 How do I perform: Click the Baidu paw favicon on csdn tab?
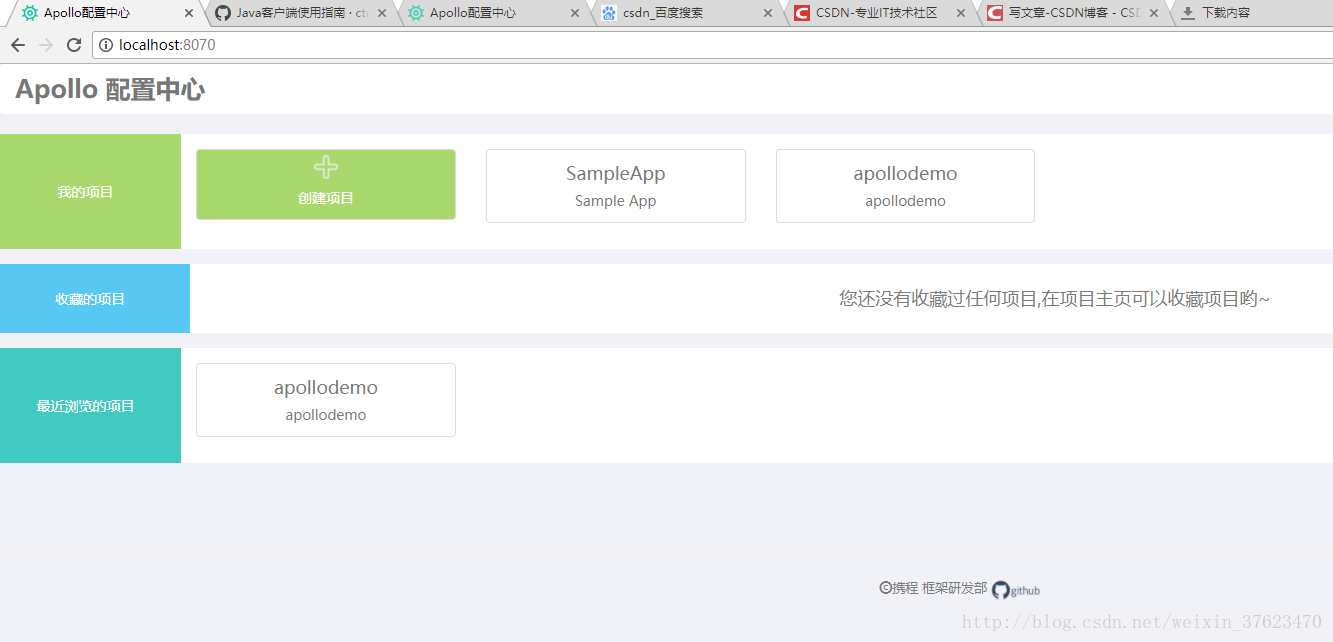coord(609,13)
